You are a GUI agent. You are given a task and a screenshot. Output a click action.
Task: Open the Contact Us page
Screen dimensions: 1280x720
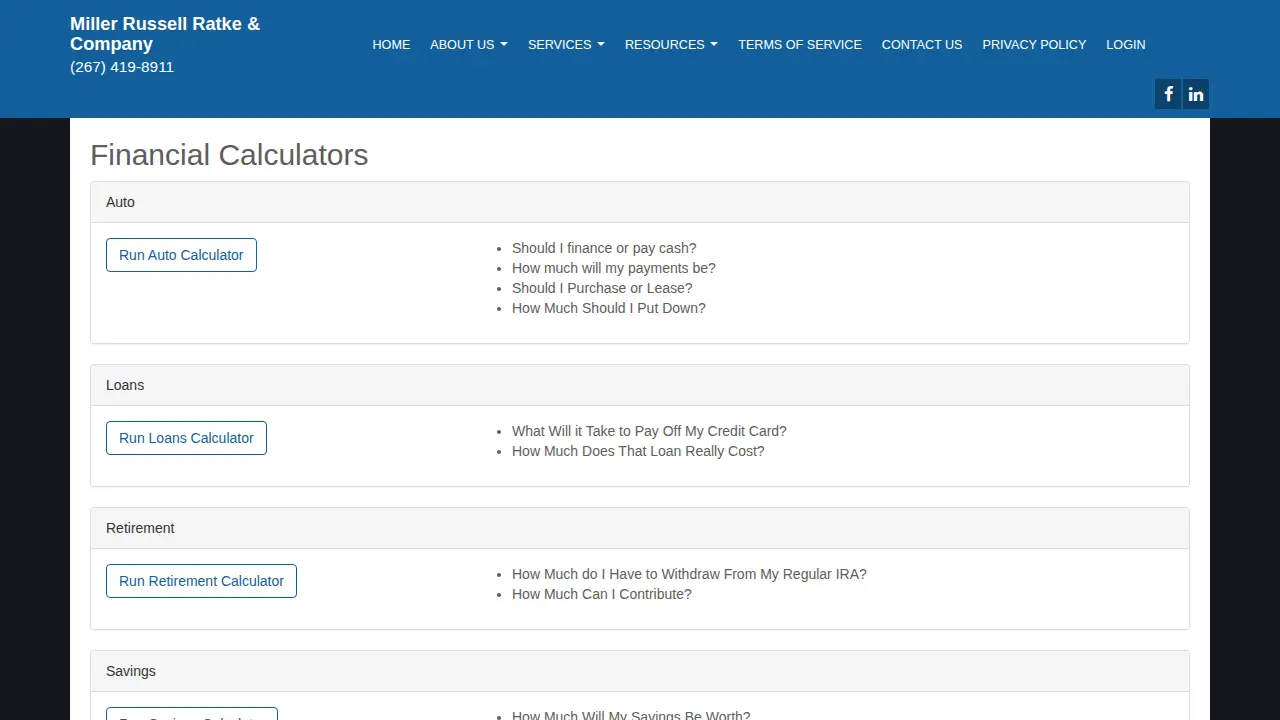click(x=922, y=44)
